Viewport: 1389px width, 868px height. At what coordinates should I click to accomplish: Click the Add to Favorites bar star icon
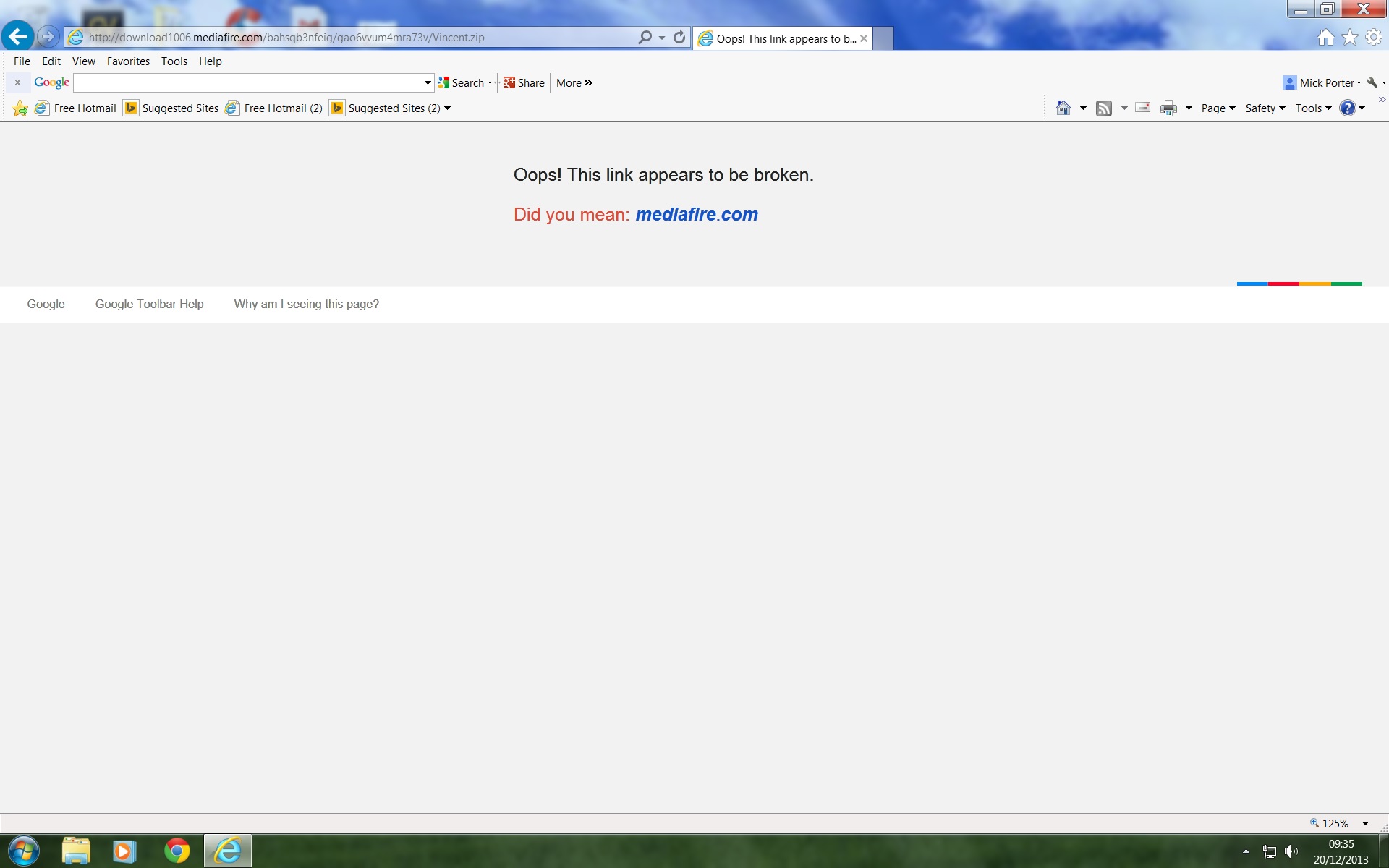click(20, 109)
